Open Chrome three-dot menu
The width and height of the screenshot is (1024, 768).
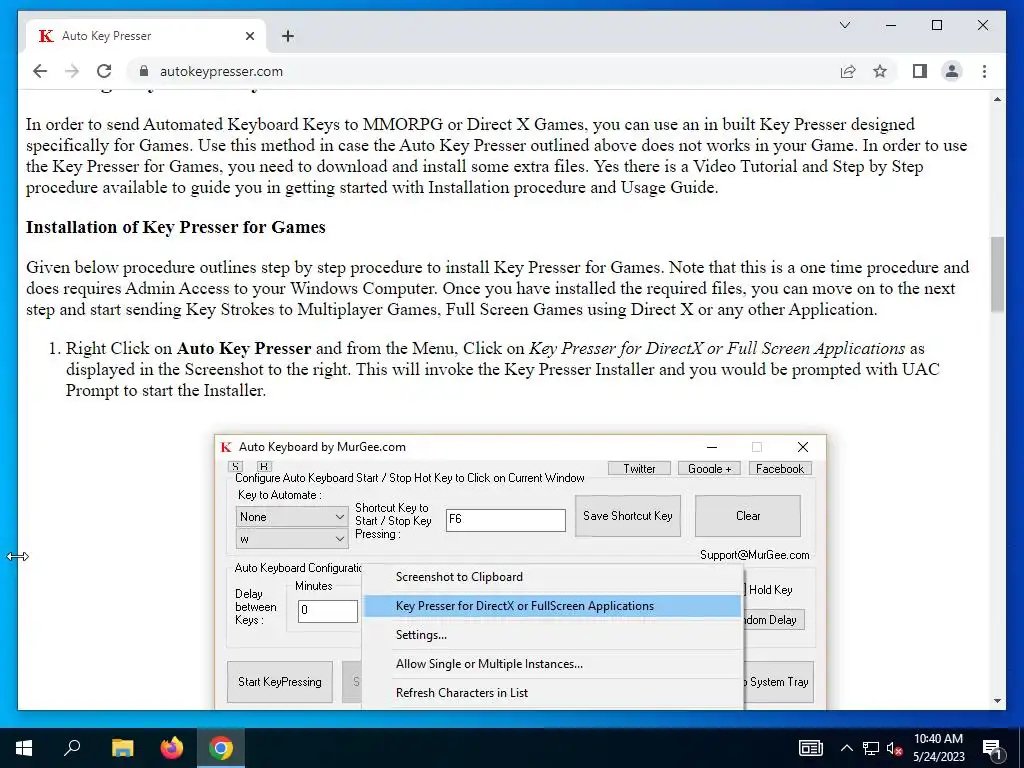tap(984, 71)
